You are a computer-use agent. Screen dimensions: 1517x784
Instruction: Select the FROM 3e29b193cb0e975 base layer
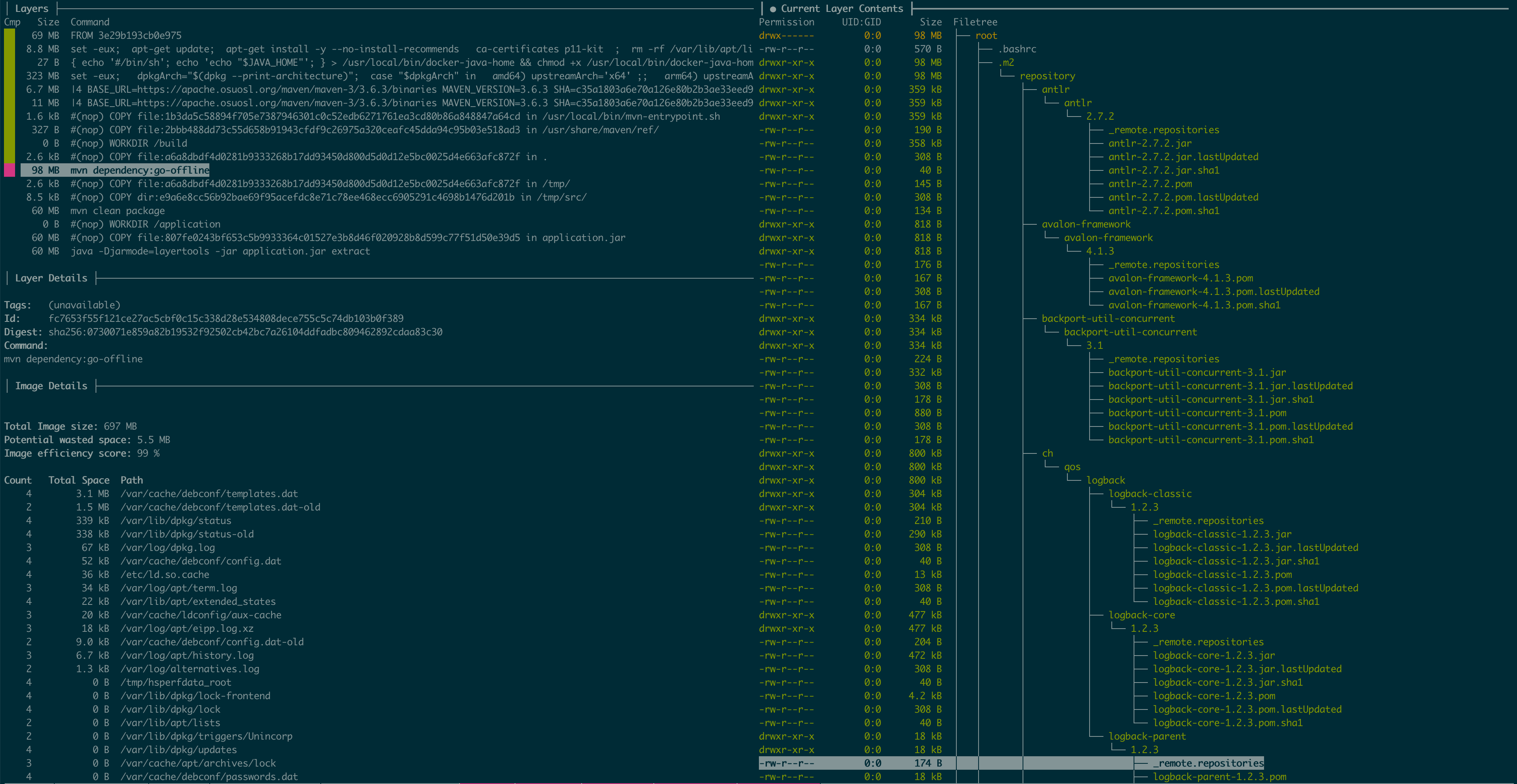[125, 35]
